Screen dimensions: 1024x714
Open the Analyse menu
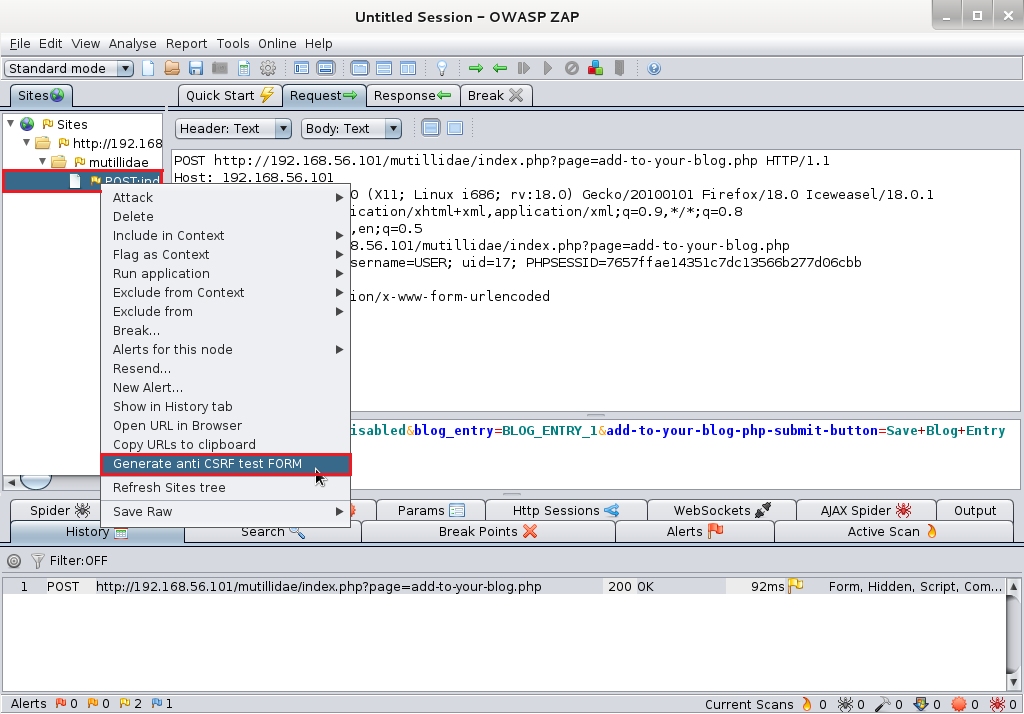[133, 43]
